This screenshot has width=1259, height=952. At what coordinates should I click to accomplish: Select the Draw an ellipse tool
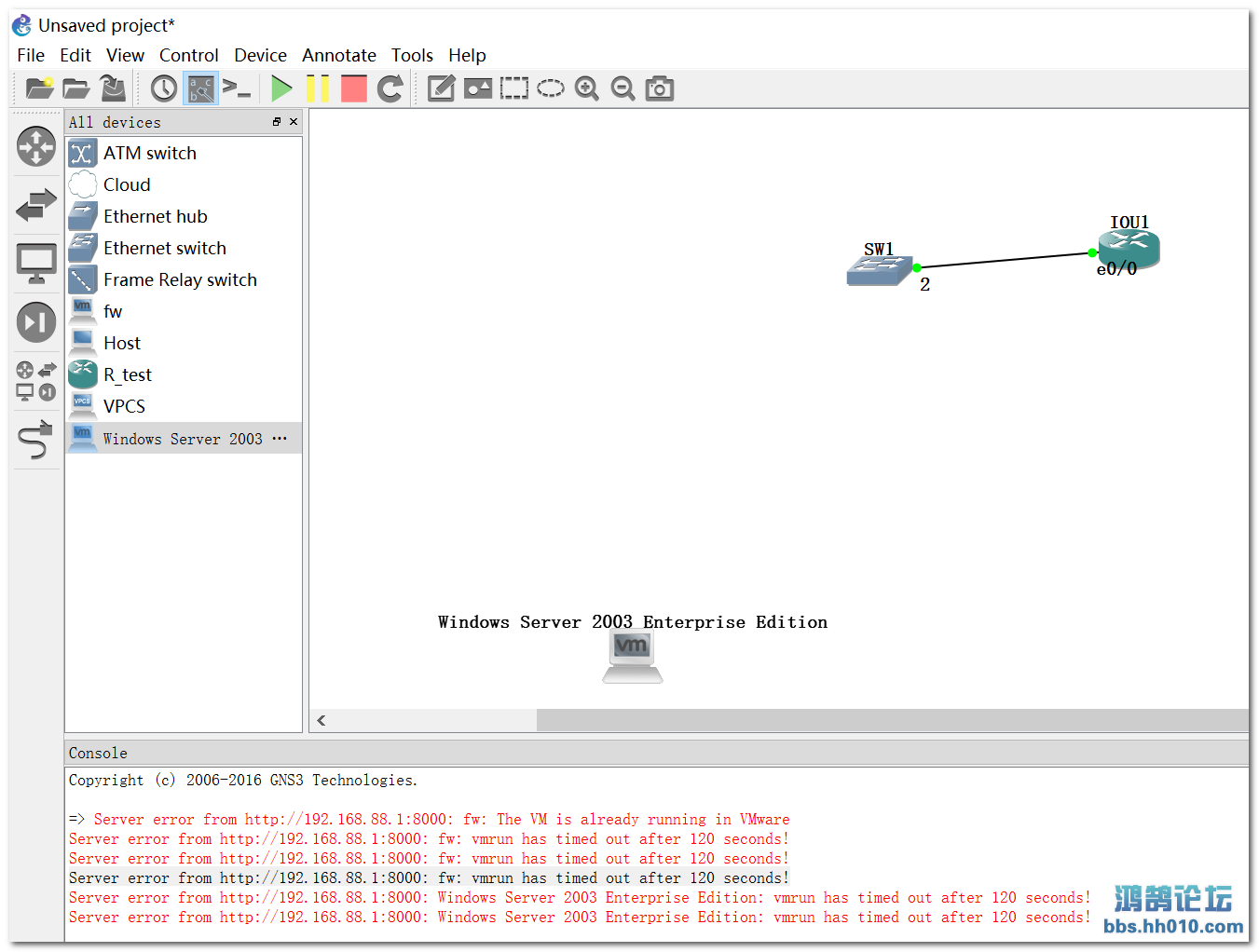coord(551,88)
